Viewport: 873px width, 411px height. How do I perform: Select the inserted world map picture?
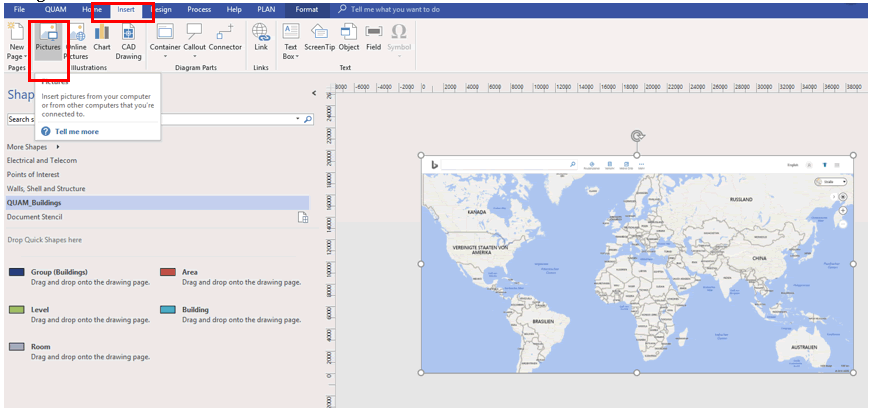coord(637,265)
